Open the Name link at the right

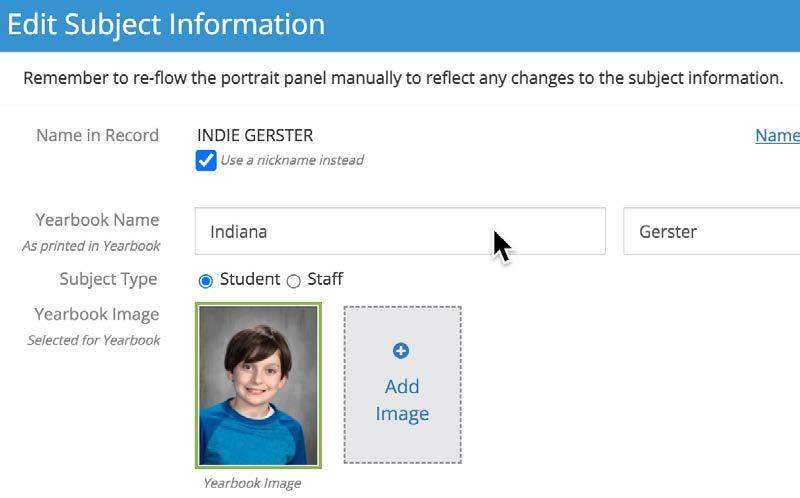(x=777, y=135)
